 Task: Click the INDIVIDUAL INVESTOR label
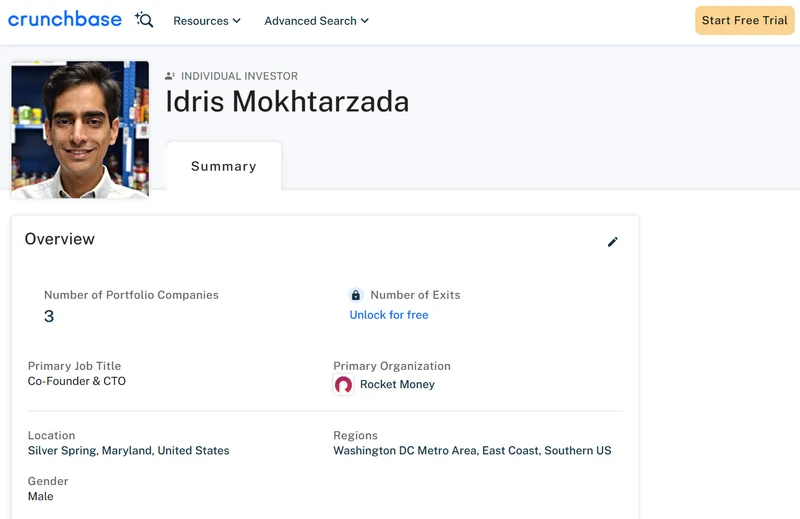[239, 76]
